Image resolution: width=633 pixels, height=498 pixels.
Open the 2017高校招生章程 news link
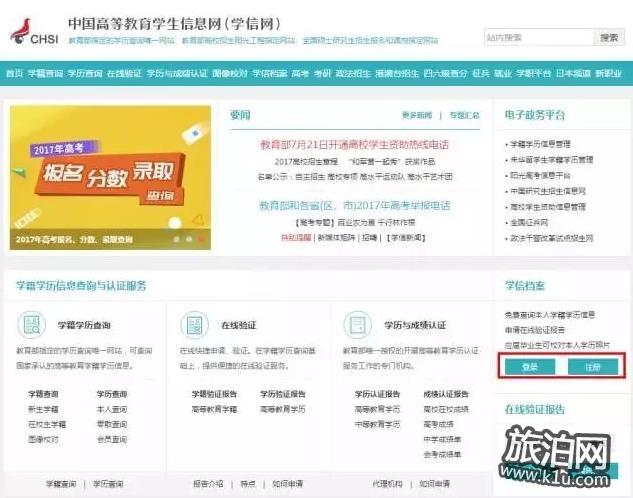tap(306, 161)
